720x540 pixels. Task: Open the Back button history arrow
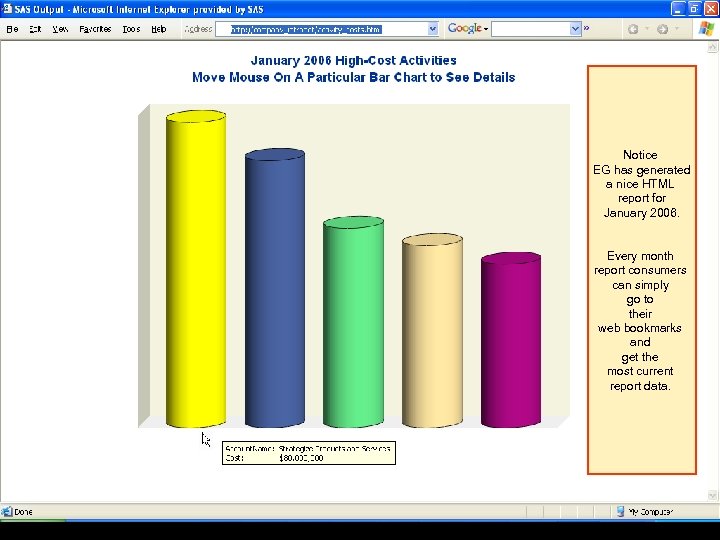pos(647,29)
